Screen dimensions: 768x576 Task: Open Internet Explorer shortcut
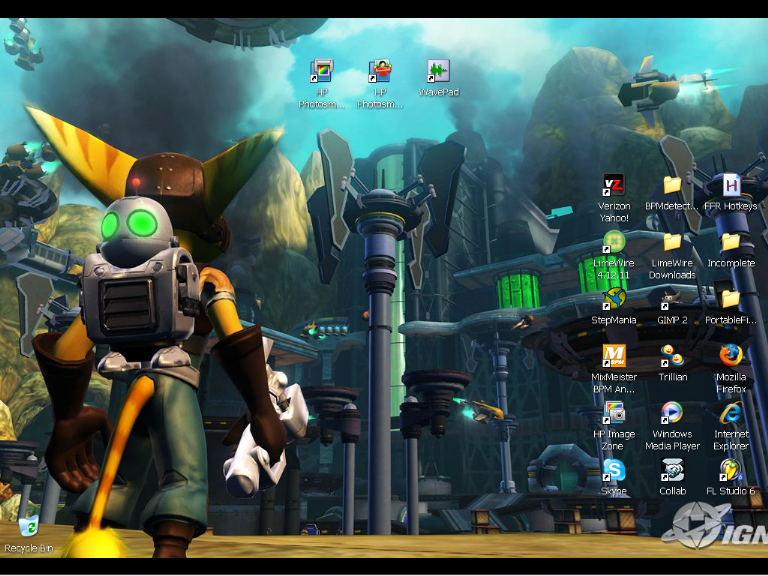click(x=731, y=413)
